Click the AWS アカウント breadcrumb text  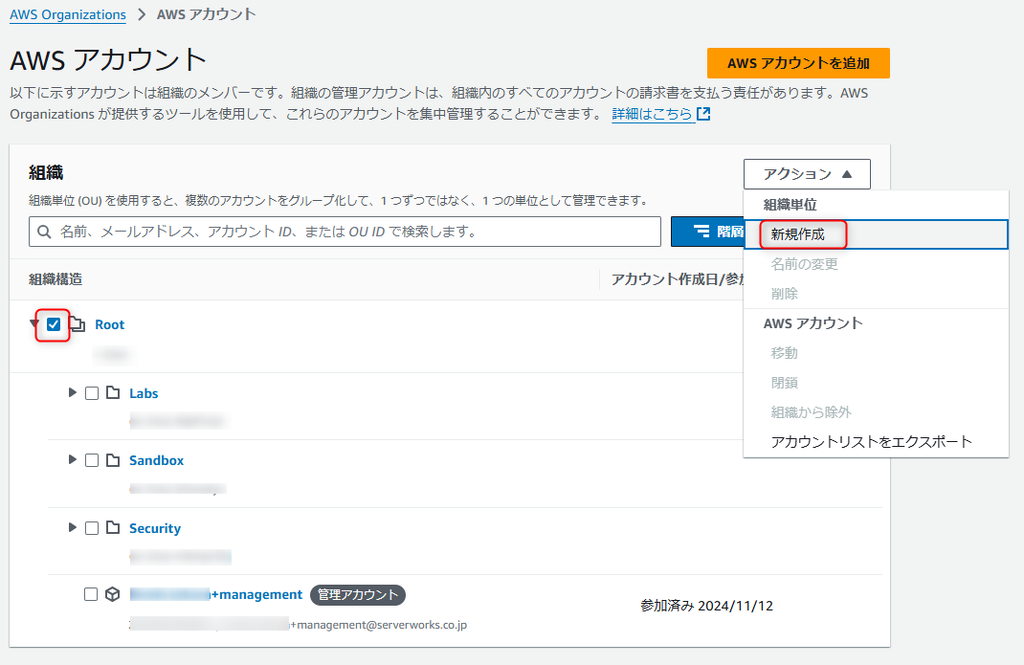206,14
